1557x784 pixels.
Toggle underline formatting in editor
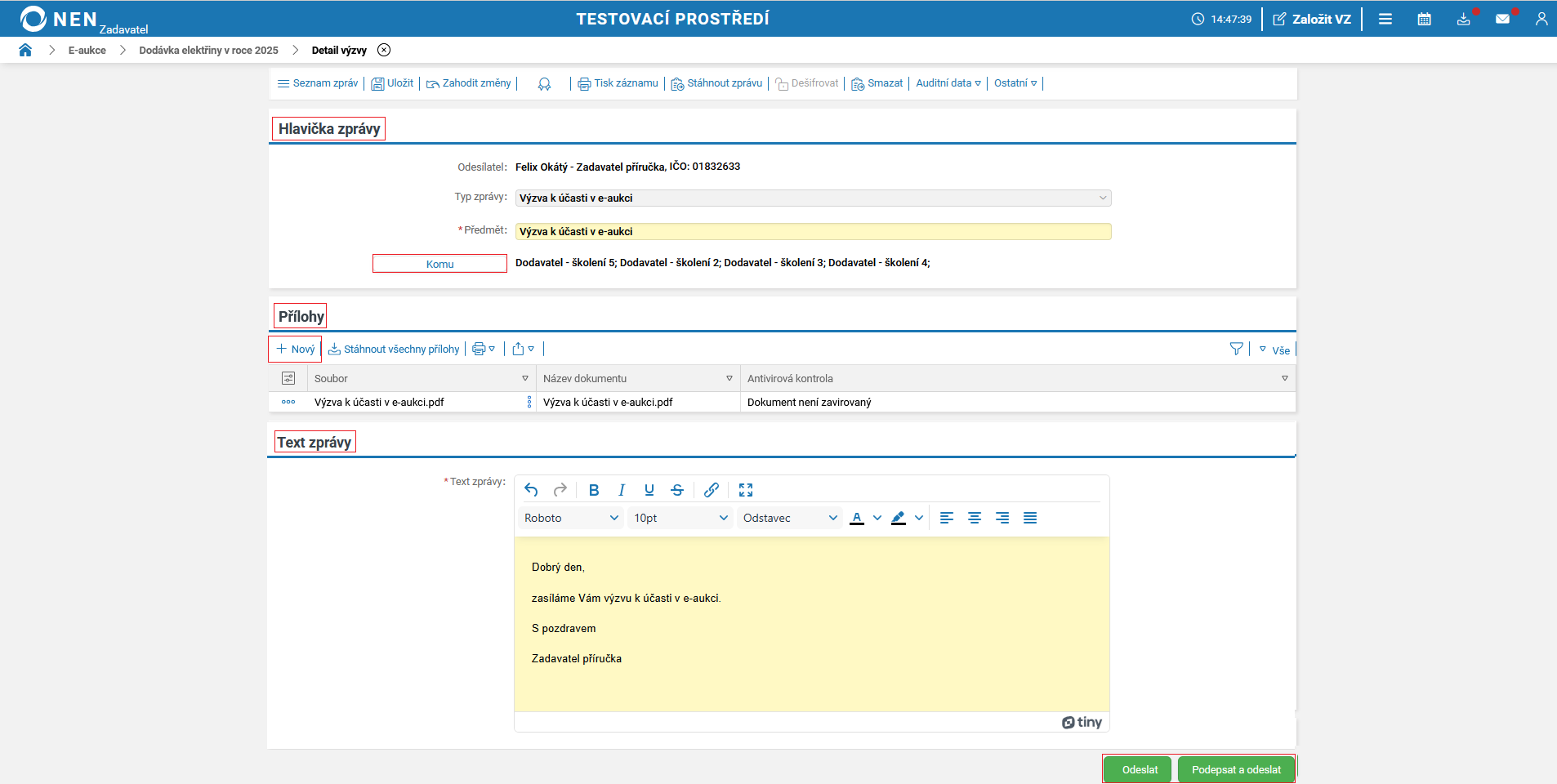click(649, 490)
